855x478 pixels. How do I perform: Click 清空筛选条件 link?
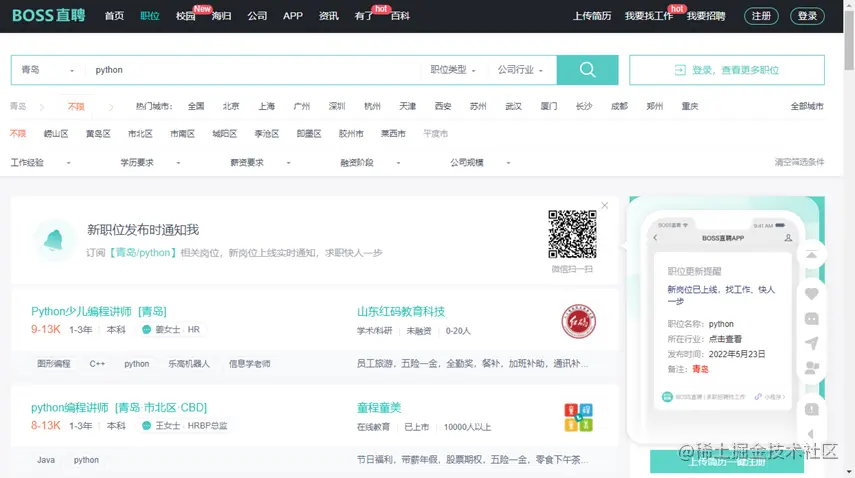[x=799, y=162]
